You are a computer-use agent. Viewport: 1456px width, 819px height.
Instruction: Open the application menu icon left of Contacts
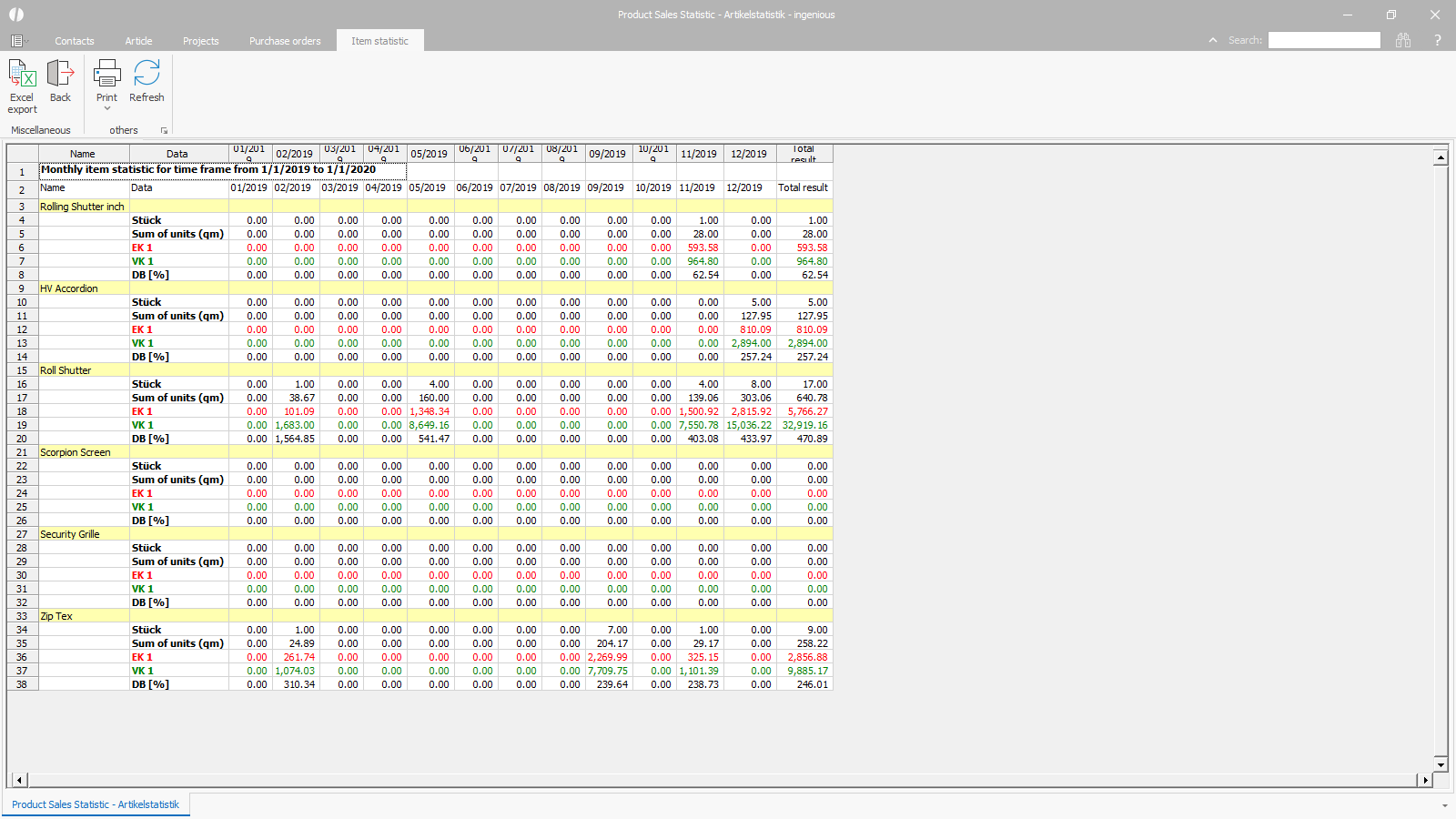[x=17, y=41]
